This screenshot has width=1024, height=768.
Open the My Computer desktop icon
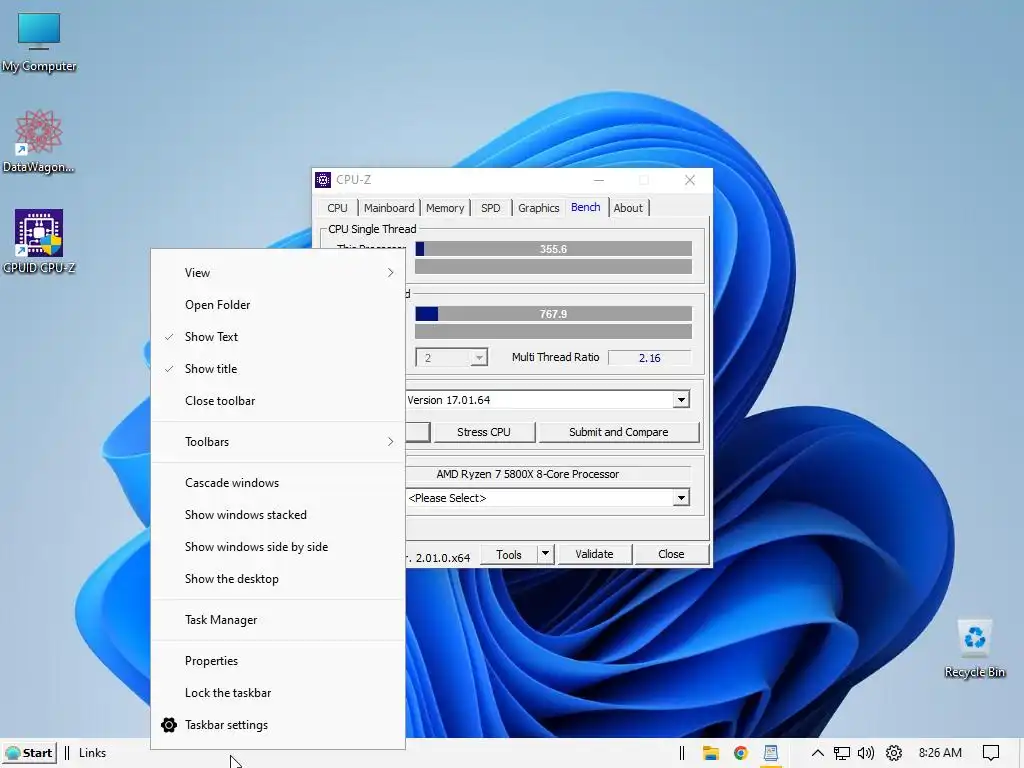[x=39, y=42]
